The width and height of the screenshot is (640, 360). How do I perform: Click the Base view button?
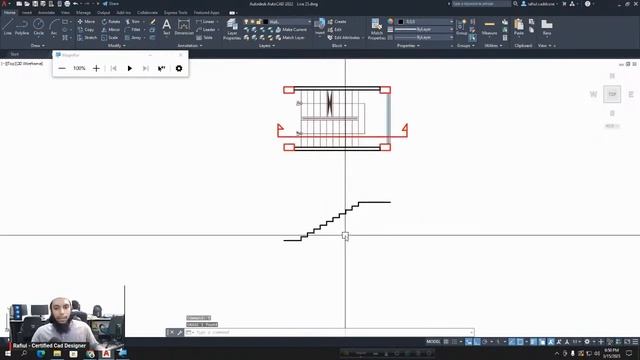(547, 27)
